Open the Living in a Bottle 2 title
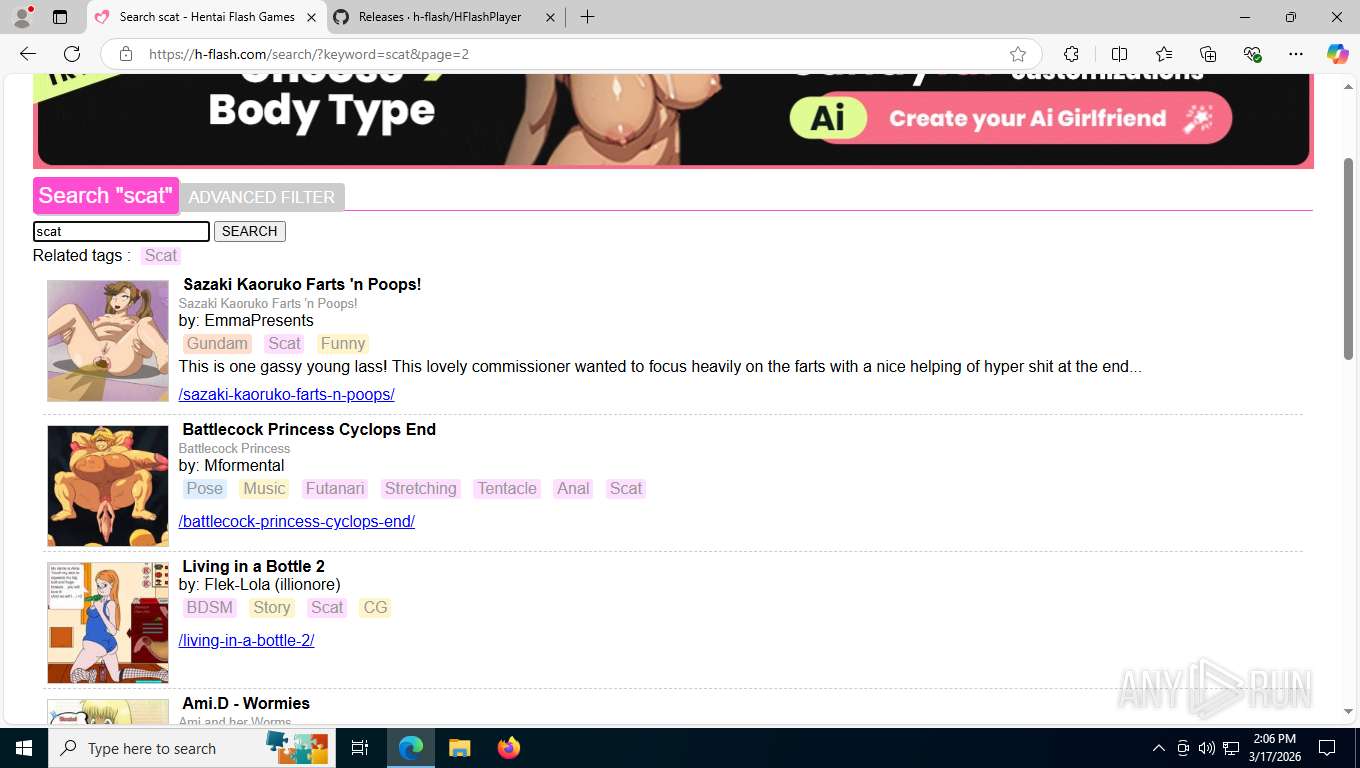The height and width of the screenshot is (768, 1360). pyautogui.click(x=254, y=566)
